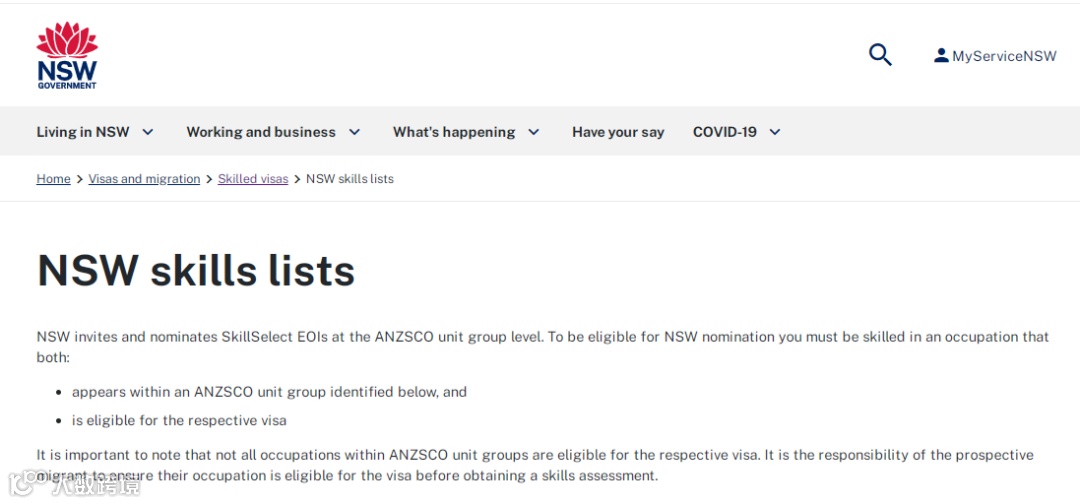Select Have your say menu item
The width and height of the screenshot is (1080, 504).
[618, 132]
